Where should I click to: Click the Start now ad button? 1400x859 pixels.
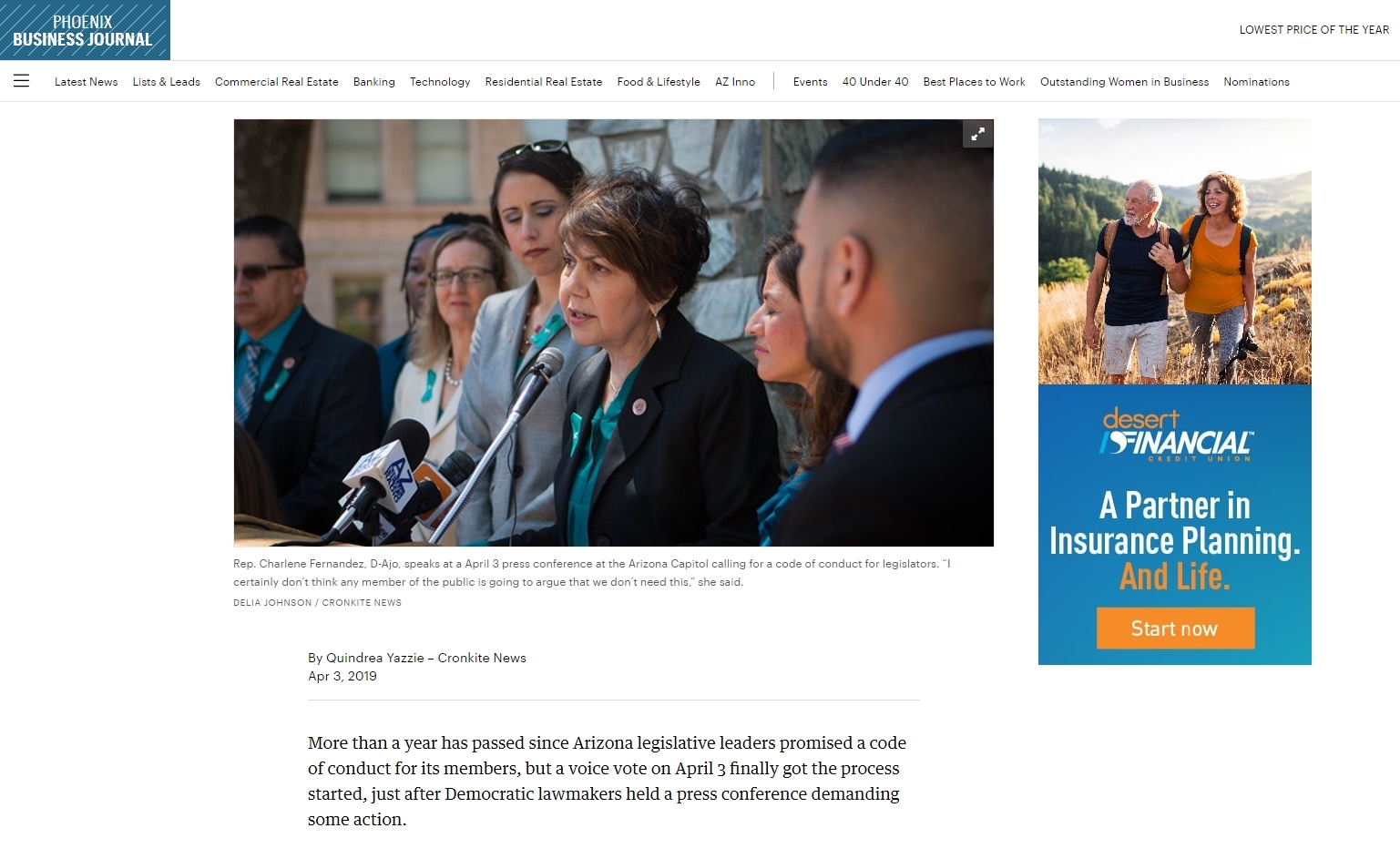[x=1175, y=629]
